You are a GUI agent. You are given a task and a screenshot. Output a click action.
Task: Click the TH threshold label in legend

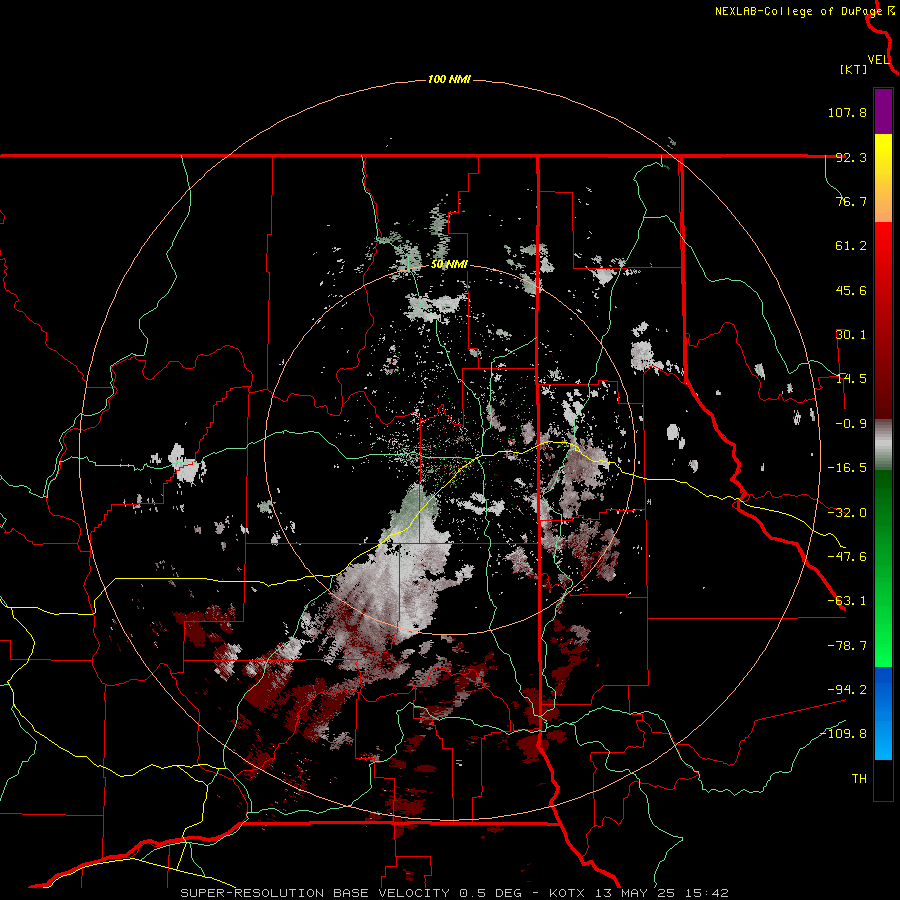coord(859,779)
